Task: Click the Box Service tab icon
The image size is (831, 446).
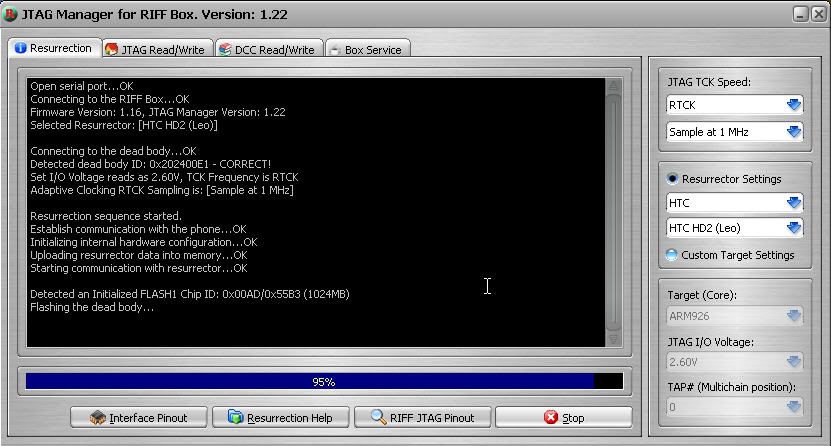Action: click(334, 50)
